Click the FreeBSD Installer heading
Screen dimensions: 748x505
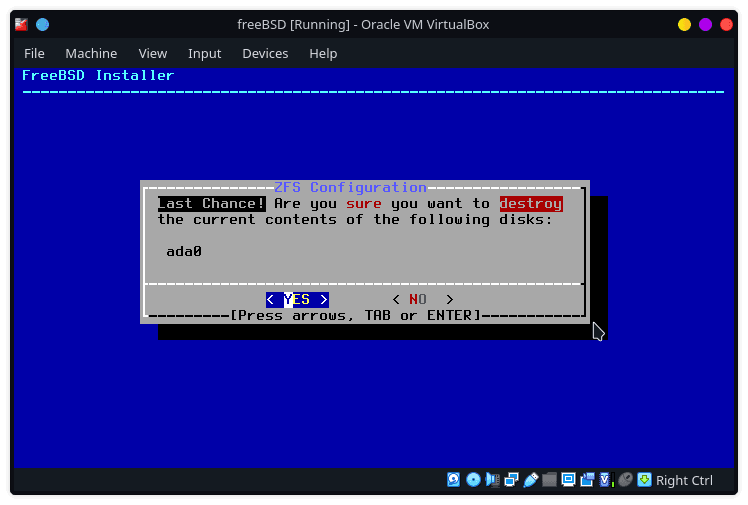coord(98,75)
